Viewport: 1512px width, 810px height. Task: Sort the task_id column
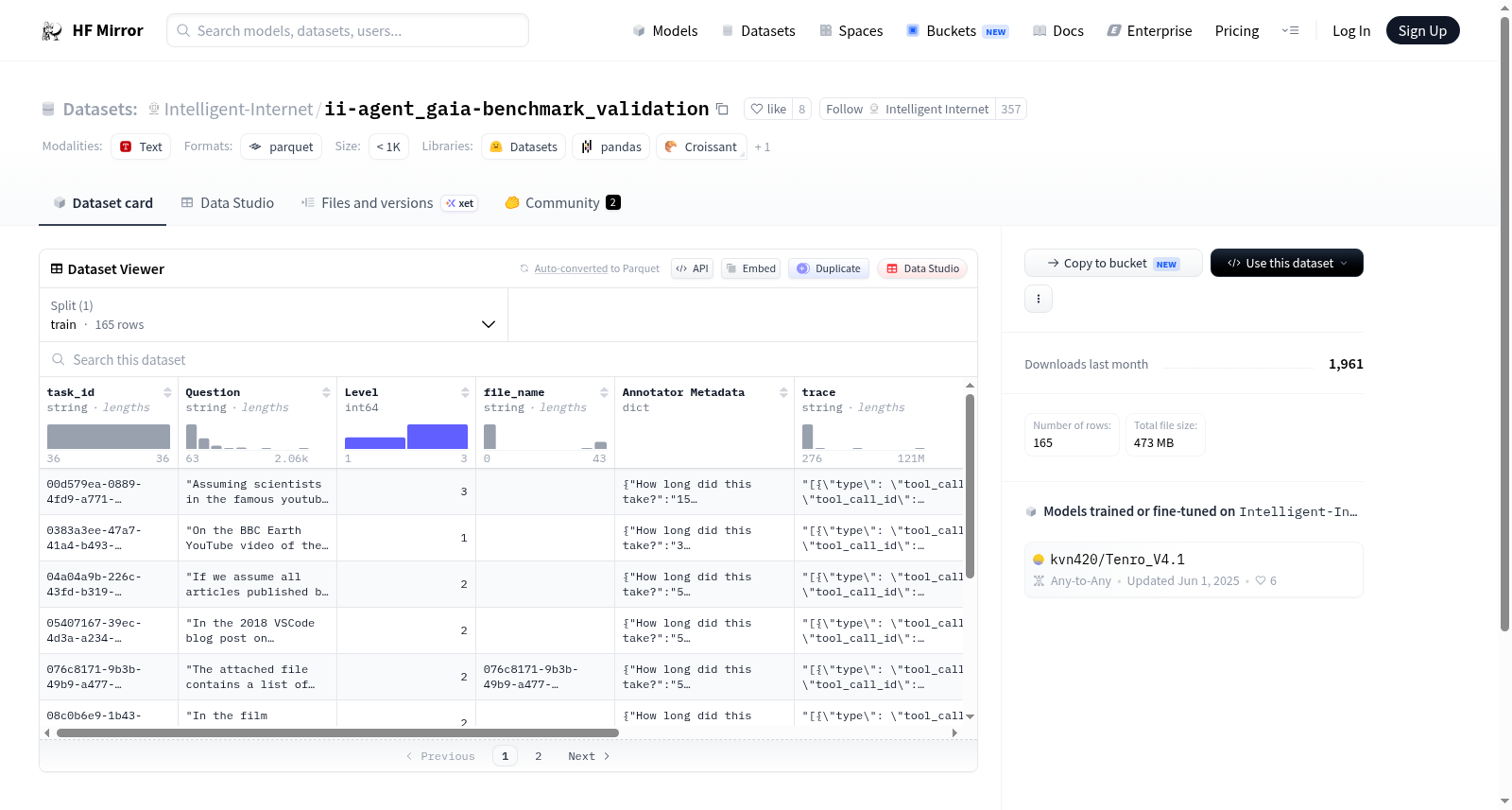tap(167, 392)
